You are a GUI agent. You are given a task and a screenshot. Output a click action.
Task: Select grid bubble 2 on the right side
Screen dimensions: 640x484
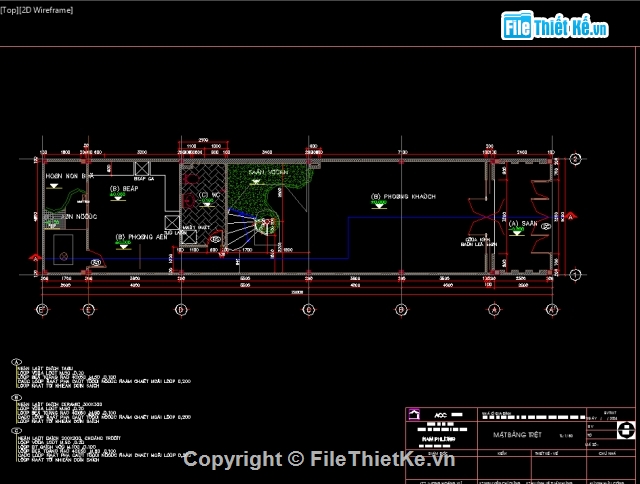pos(575,159)
